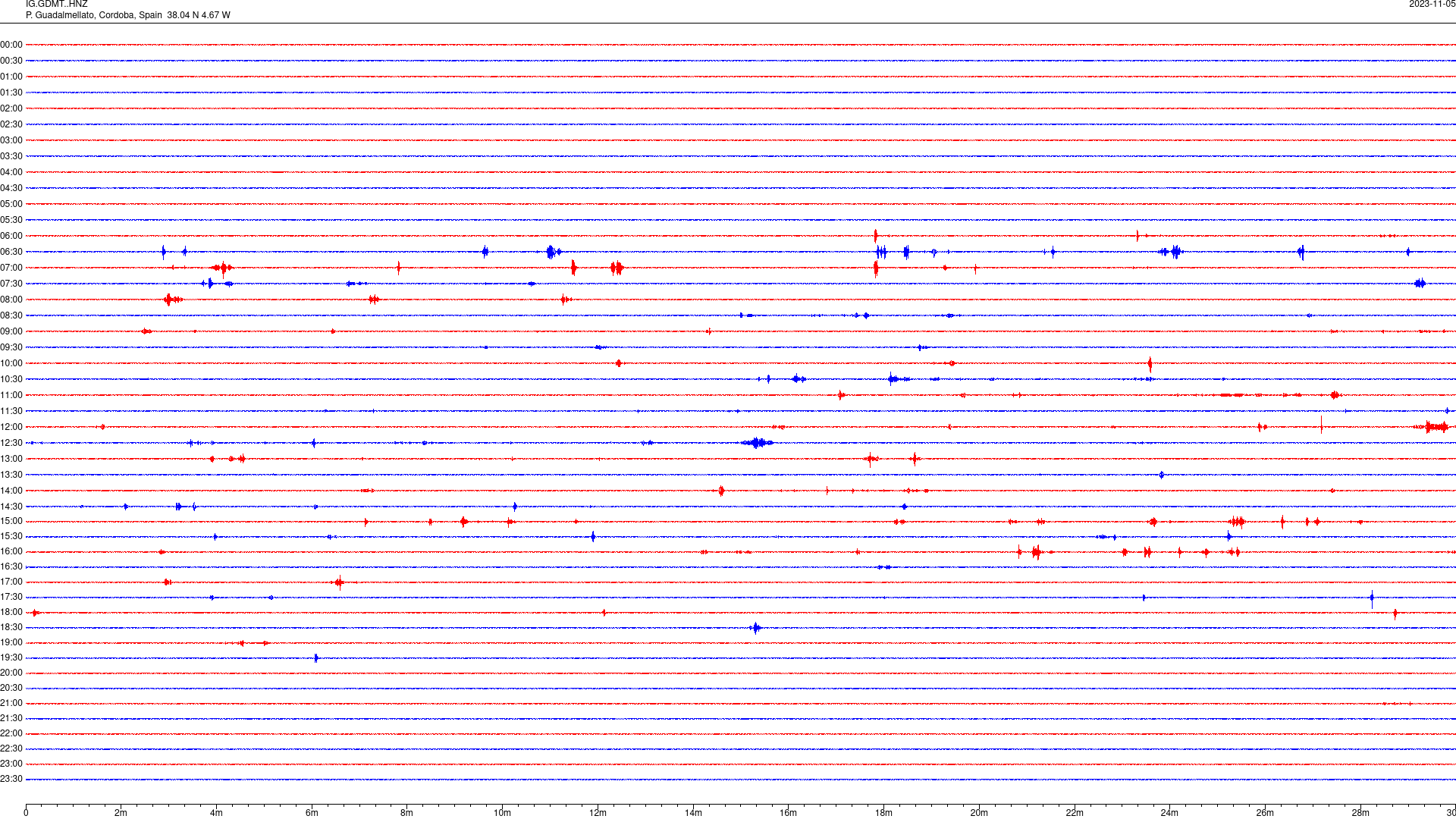Click the 10:00 time label
The image size is (1456, 819).
11,363
